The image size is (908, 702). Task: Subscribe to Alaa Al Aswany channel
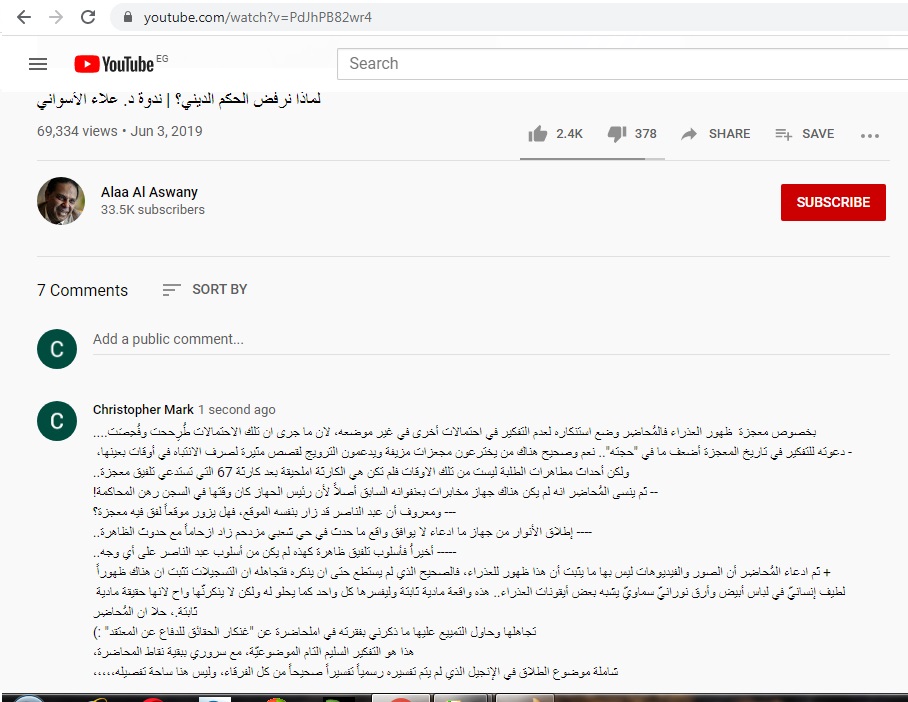[833, 202]
